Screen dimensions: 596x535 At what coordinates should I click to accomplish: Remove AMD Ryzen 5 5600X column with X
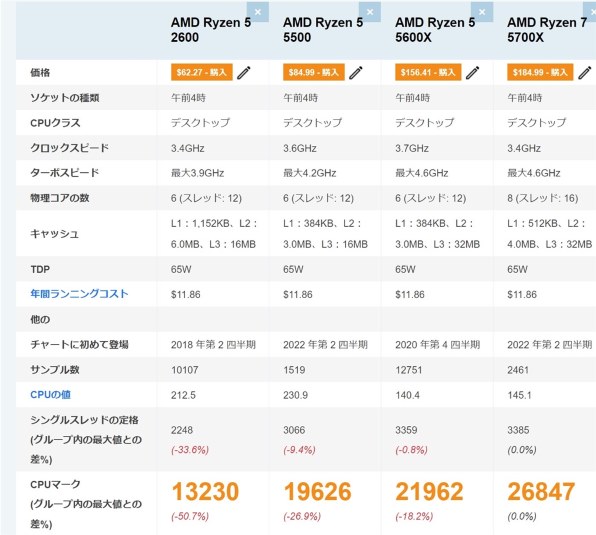point(482,12)
